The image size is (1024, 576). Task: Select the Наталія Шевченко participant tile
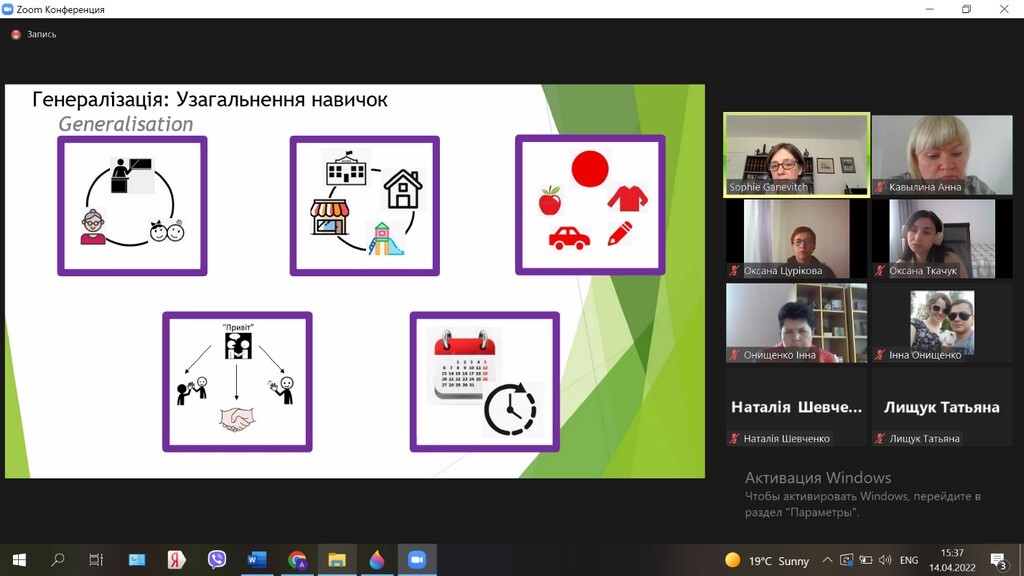coord(796,407)
